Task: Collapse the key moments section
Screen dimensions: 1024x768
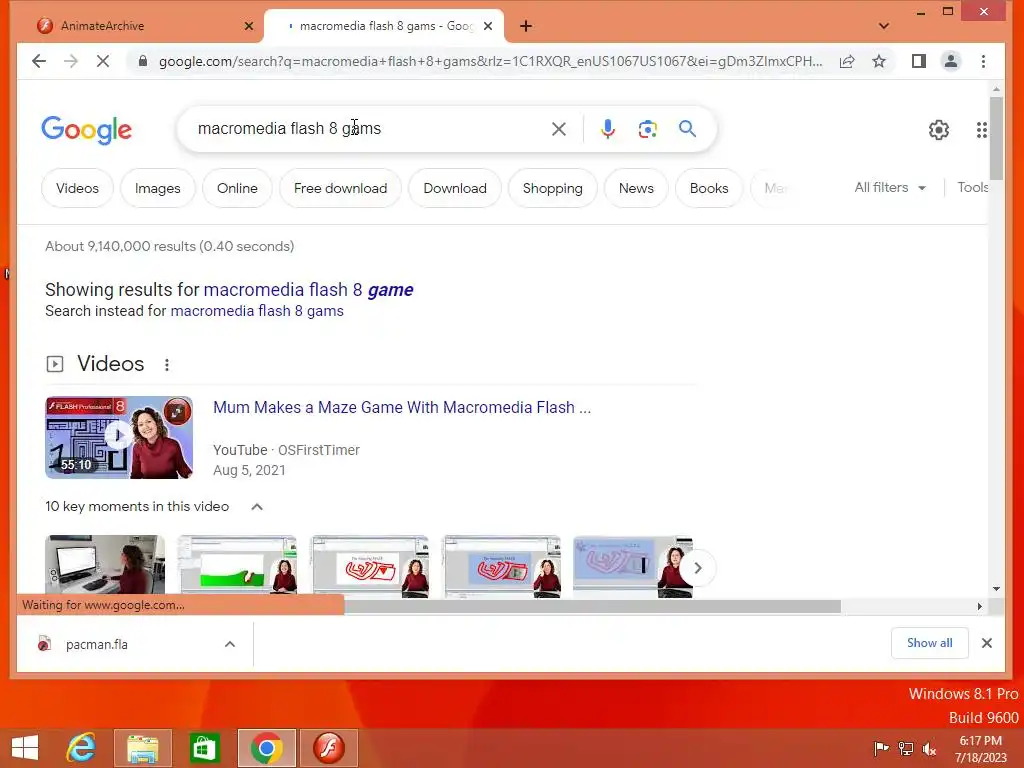Action: [257, 507]
